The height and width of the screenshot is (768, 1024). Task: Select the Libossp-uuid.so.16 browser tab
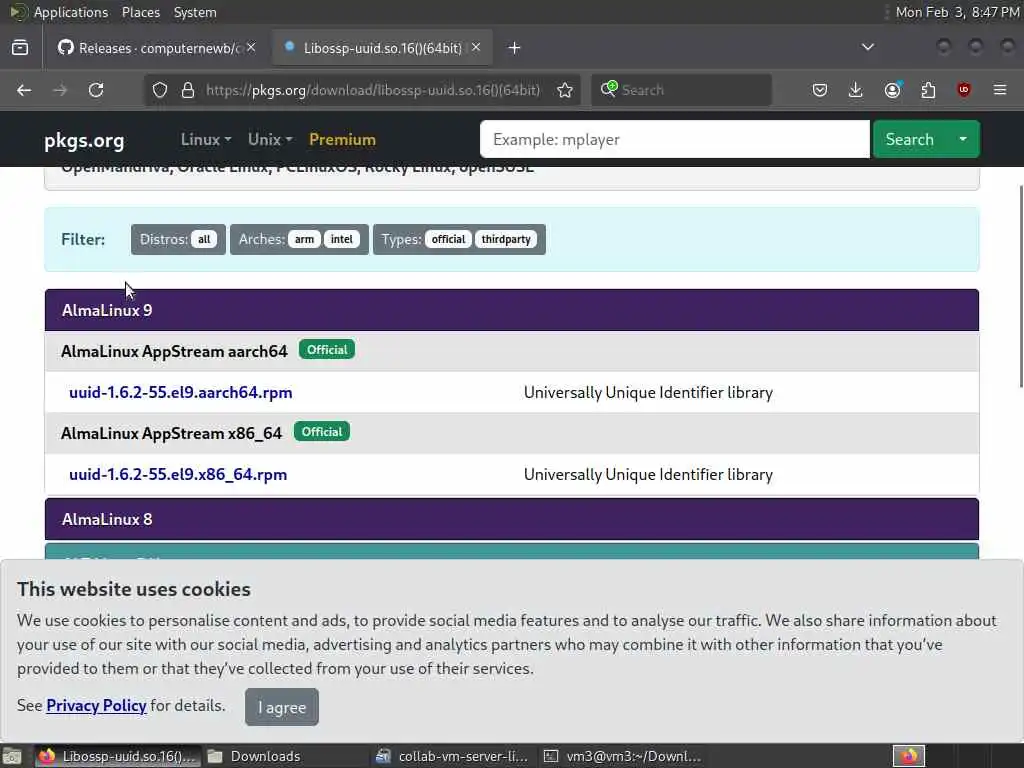coord(382,48)
